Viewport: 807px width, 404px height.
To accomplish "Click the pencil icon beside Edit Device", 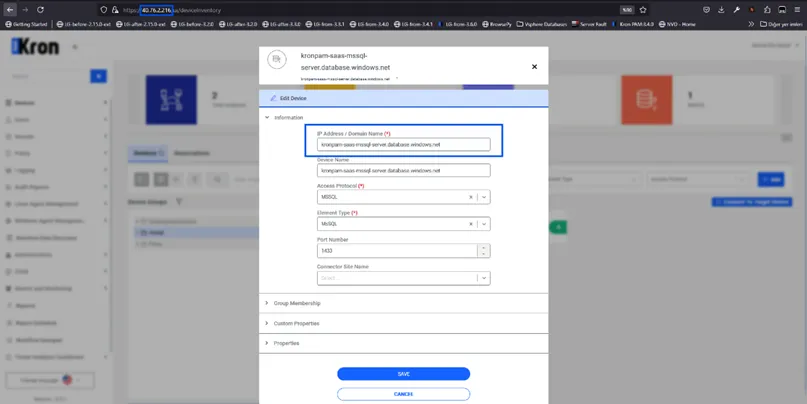I will [x=273, y=98].
